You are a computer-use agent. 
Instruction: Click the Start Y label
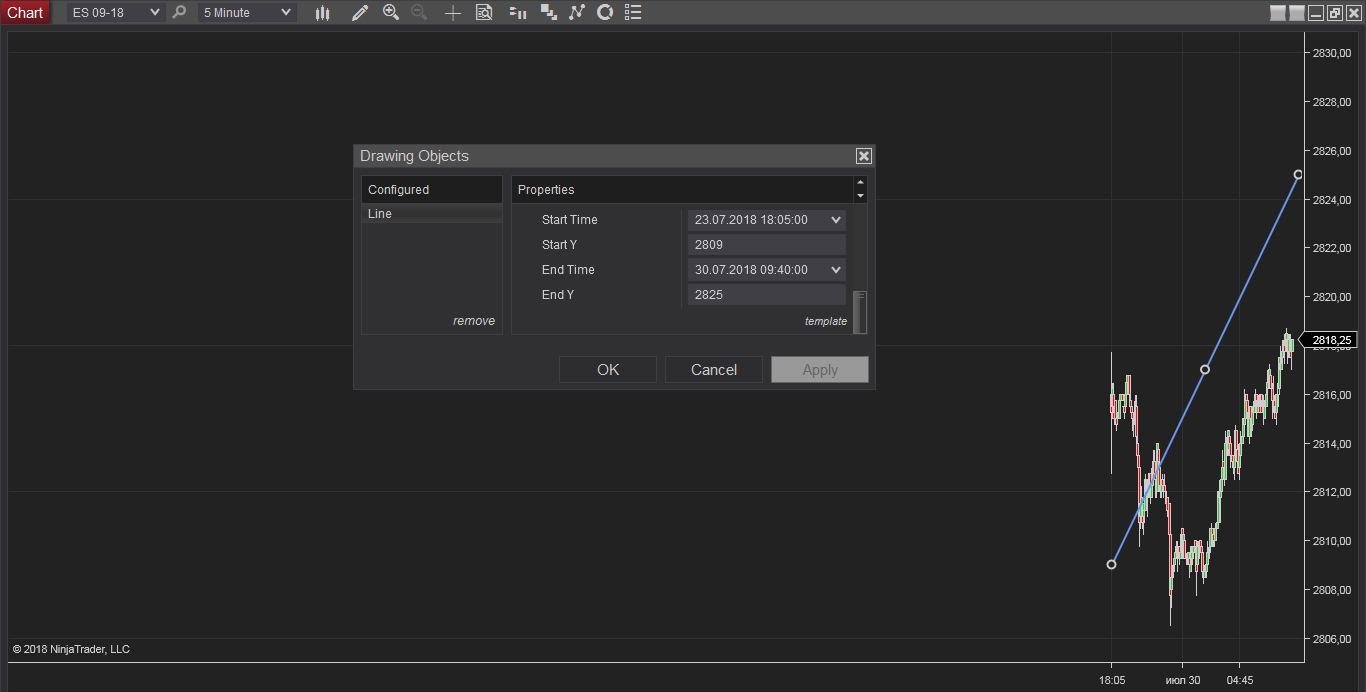tap(559, 245)
